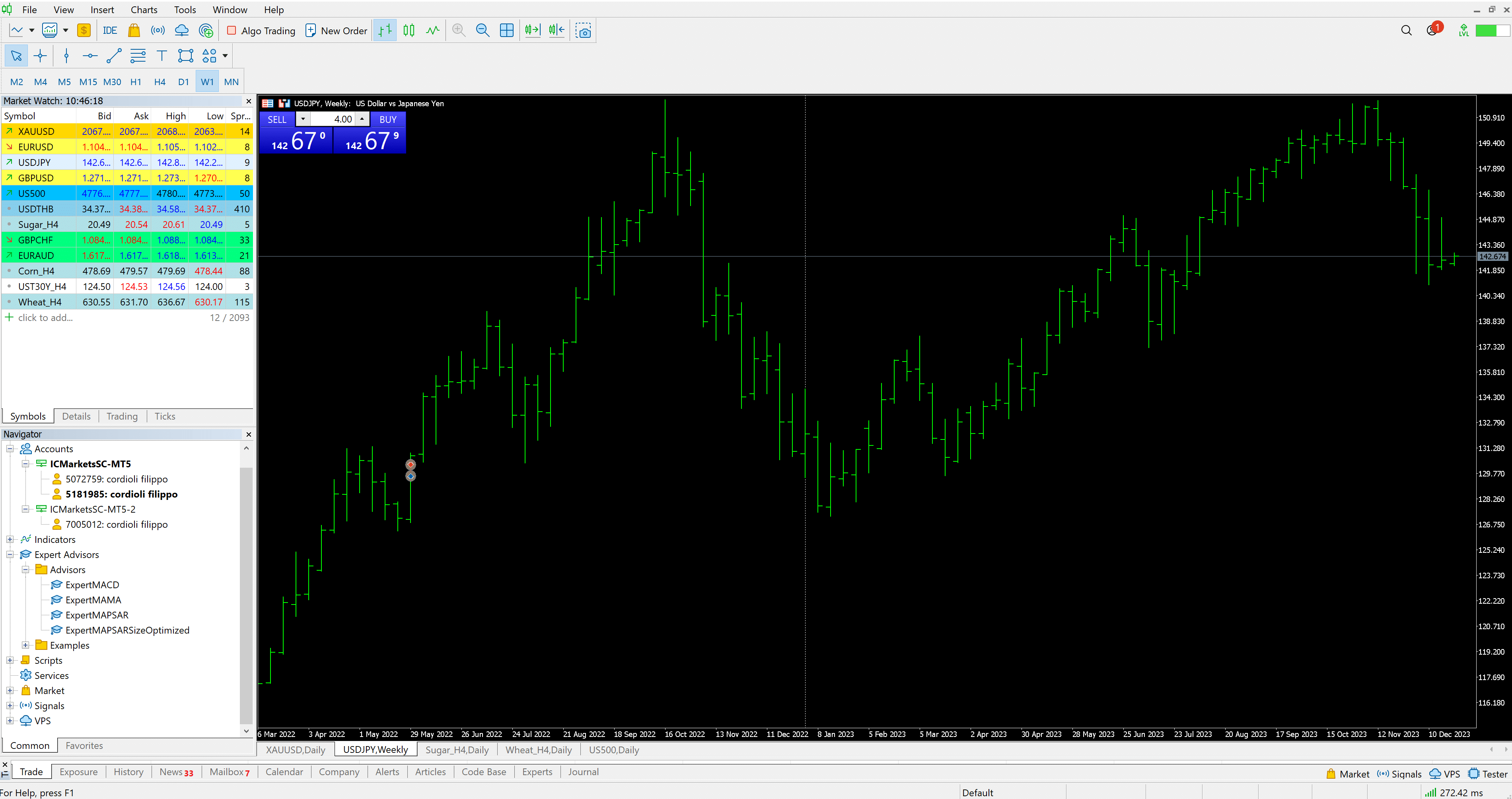Expand the Scripts tree node

pos(10,661)
